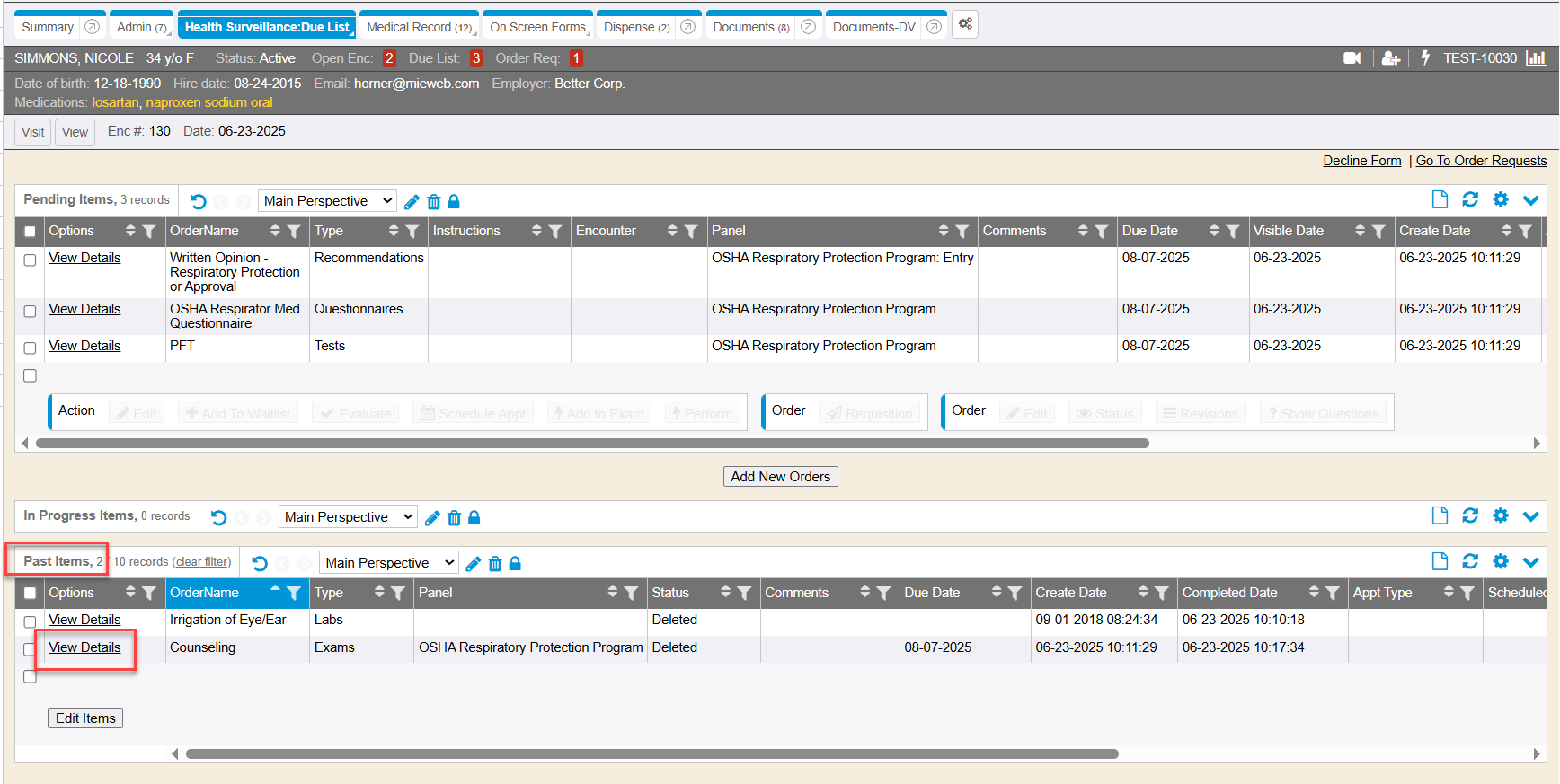Refresh the Pending Items table

pyautogui.click(x=1470, y=199)
